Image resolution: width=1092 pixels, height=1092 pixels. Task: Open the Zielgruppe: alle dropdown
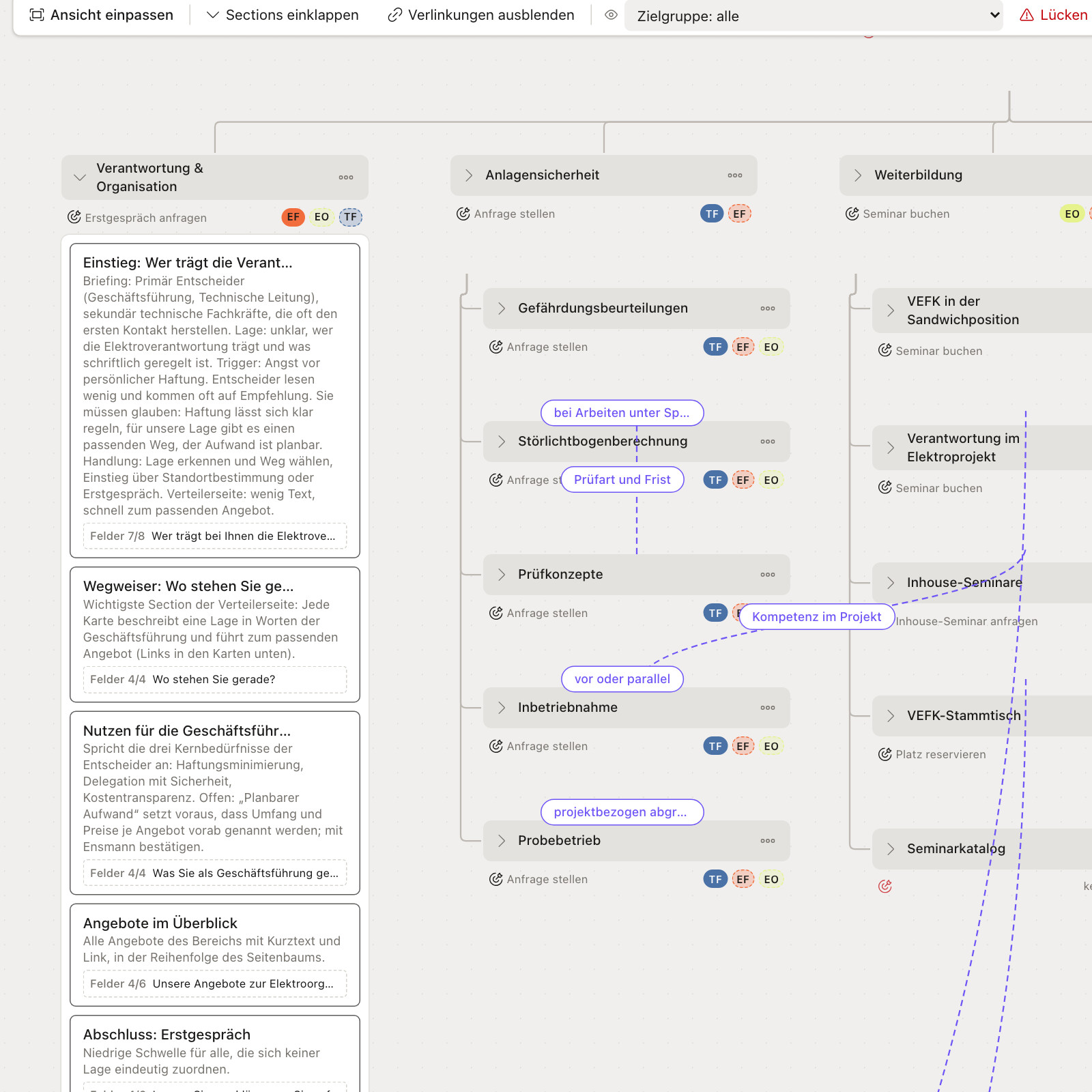[x=814, y=16]
